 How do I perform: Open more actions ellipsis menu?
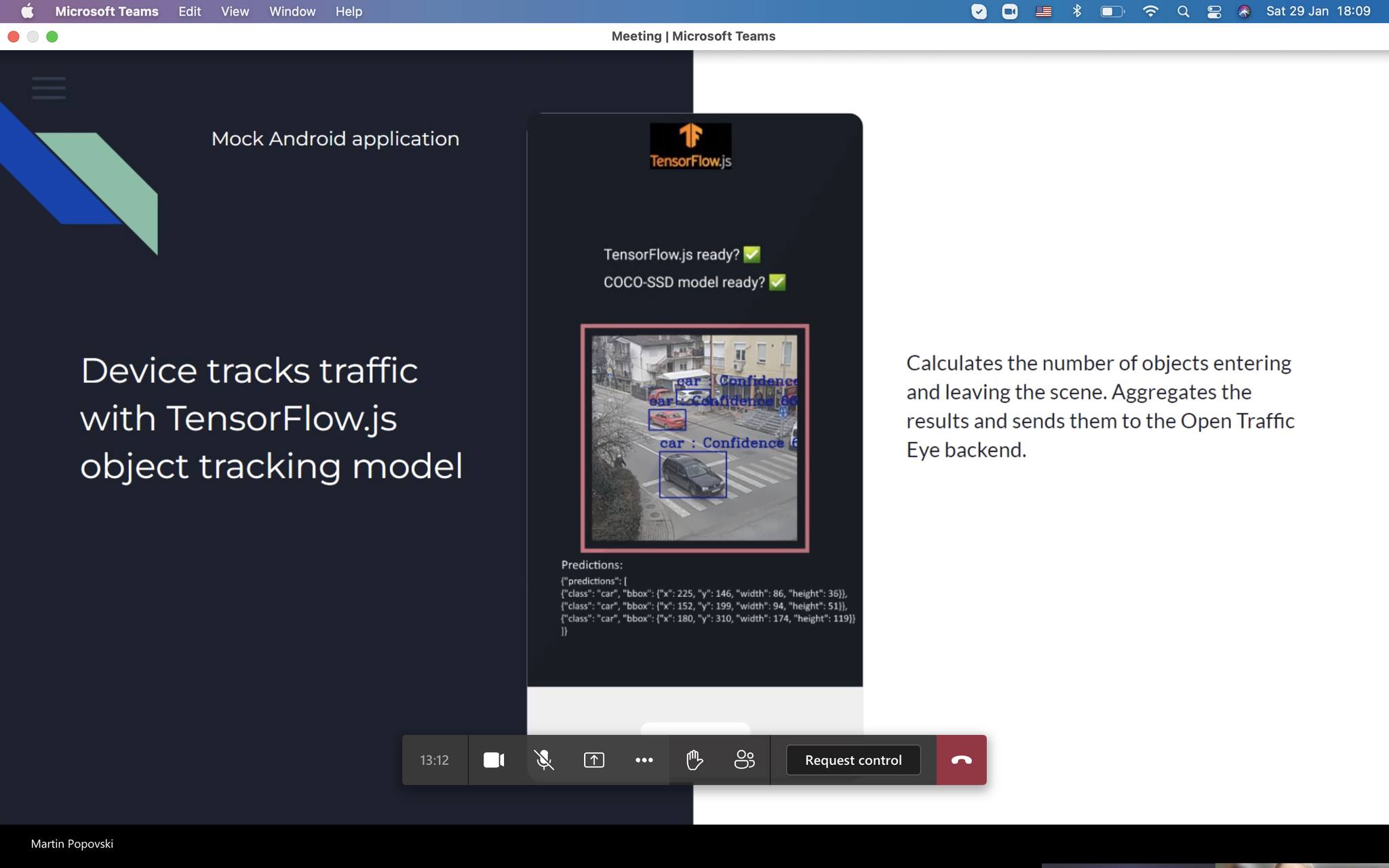tap(644, 759)
